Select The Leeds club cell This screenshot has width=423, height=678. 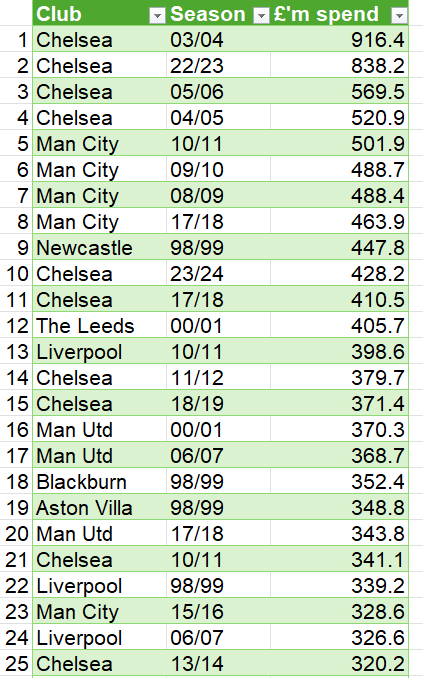click(99, 325)
